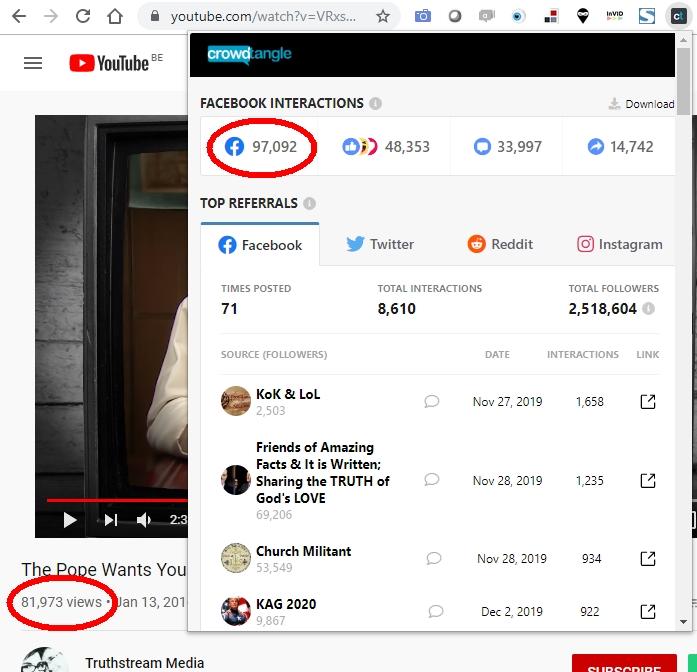Viewport: 697px width, 672px height.
Task: Select the Facebook referrals tab
Action: [x=260, y=244]
